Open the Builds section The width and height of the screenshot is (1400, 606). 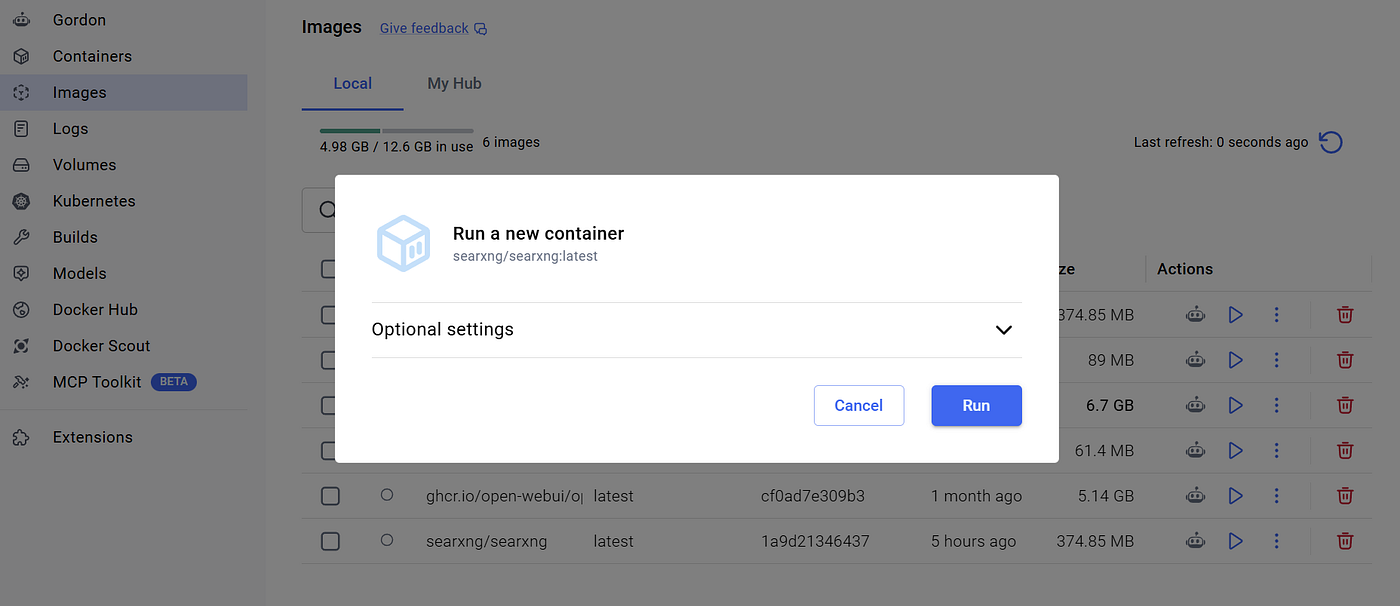pyautogui.click(x=75, y=237)
